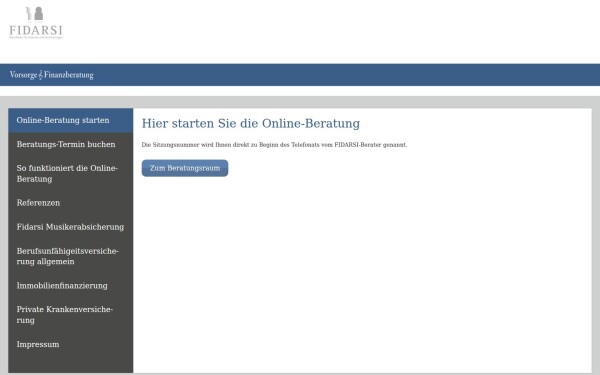Screen dimensions: 600x375
Task: Click heading Hier starten Sie die Online-Beratung
Action: [x=251, y=124]
